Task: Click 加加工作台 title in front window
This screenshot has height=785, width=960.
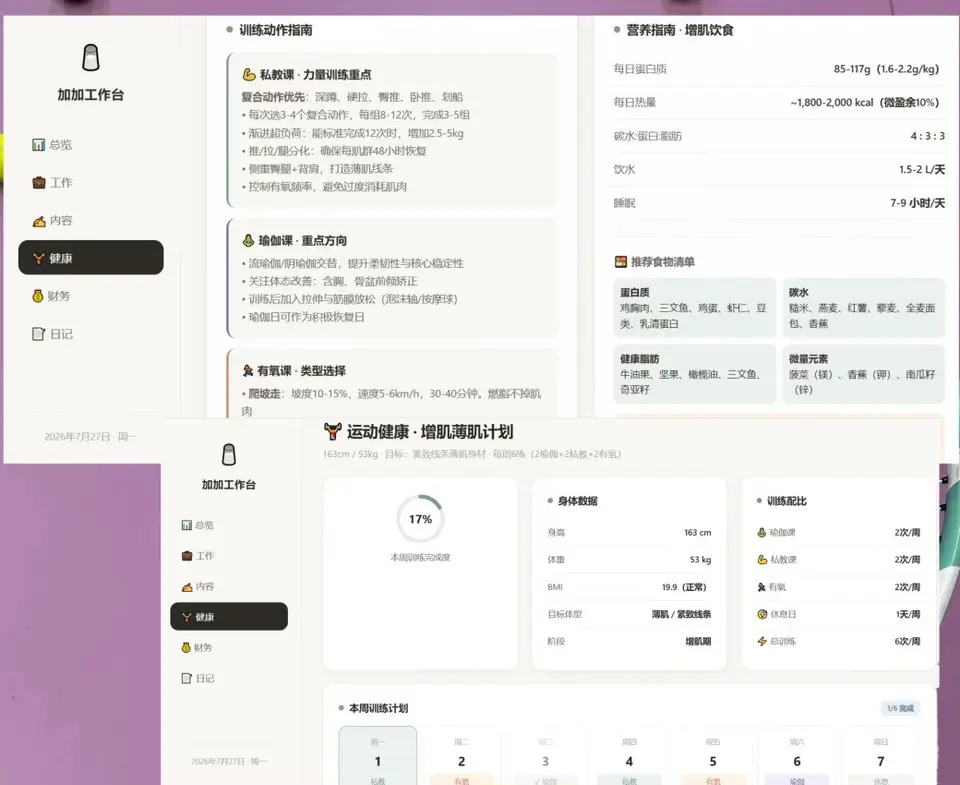Action: click(x=228, y=484)
